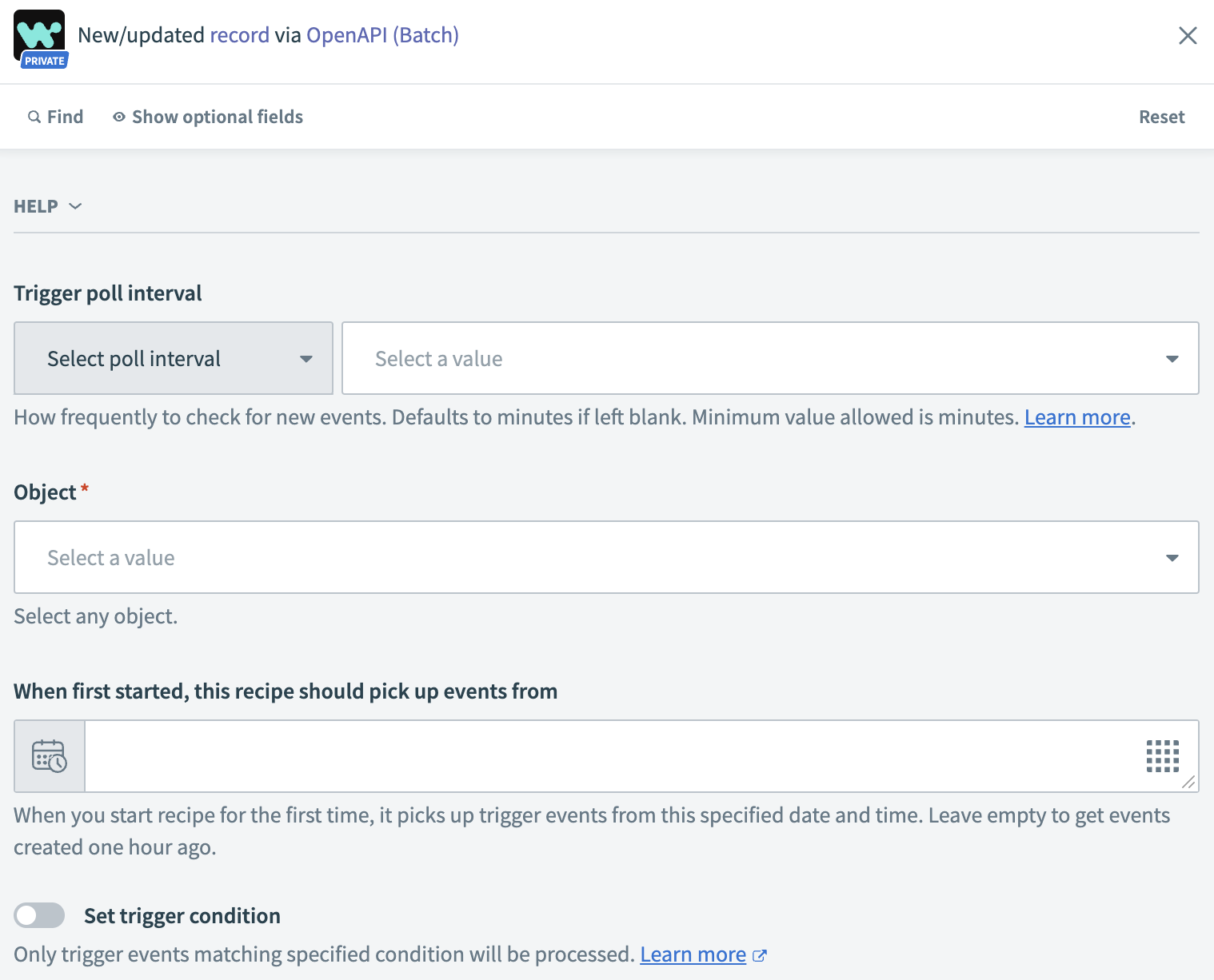Click the Reset button

pos(1161,117)
